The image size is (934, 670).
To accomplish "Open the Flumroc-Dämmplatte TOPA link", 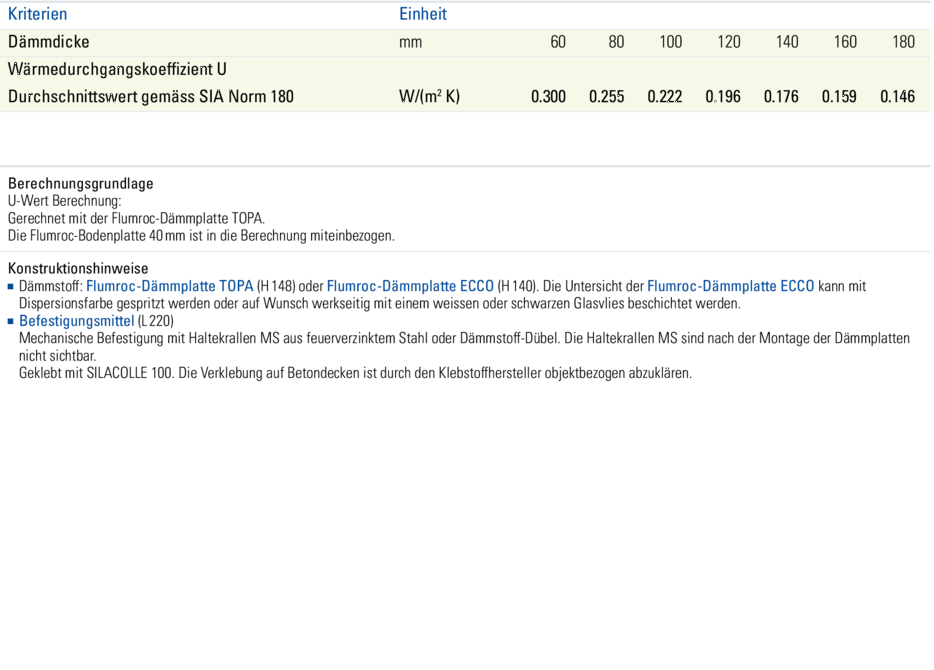I will 169,286.
